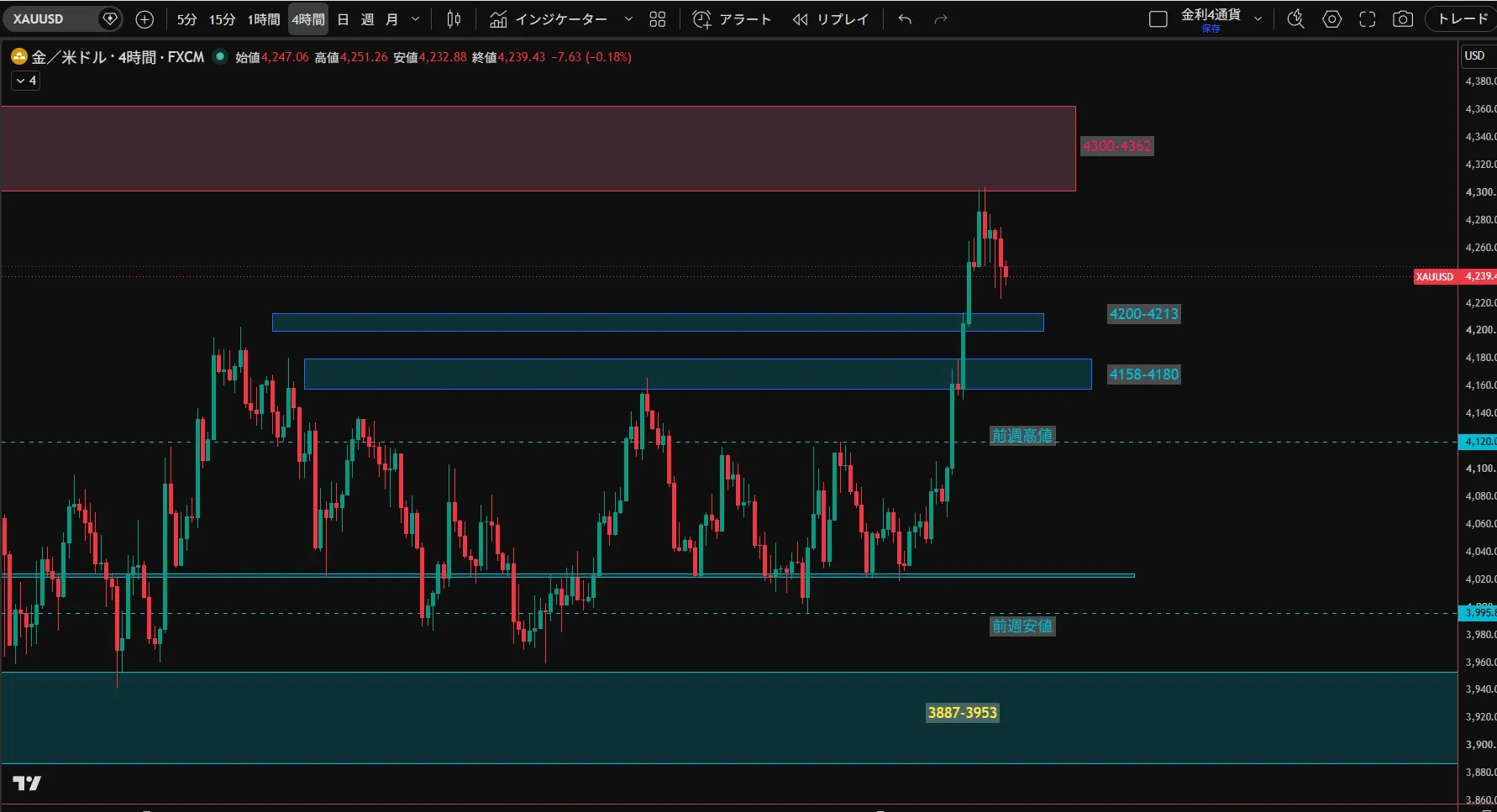The height and width of the screenshot is (812, 1497).
Task: Start bar replay with リプレイ
Action: [x=830, y=19]
